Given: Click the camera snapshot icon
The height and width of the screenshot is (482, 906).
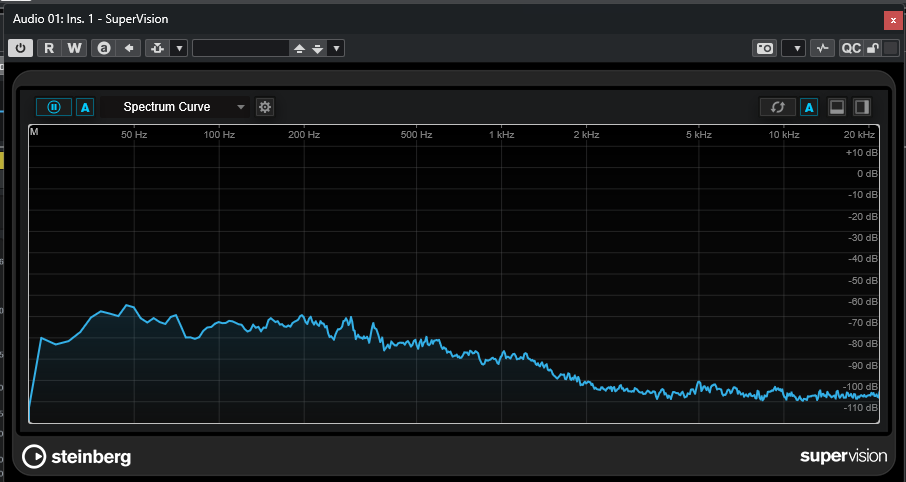Looking at the screenshot, I should point(764,48).
